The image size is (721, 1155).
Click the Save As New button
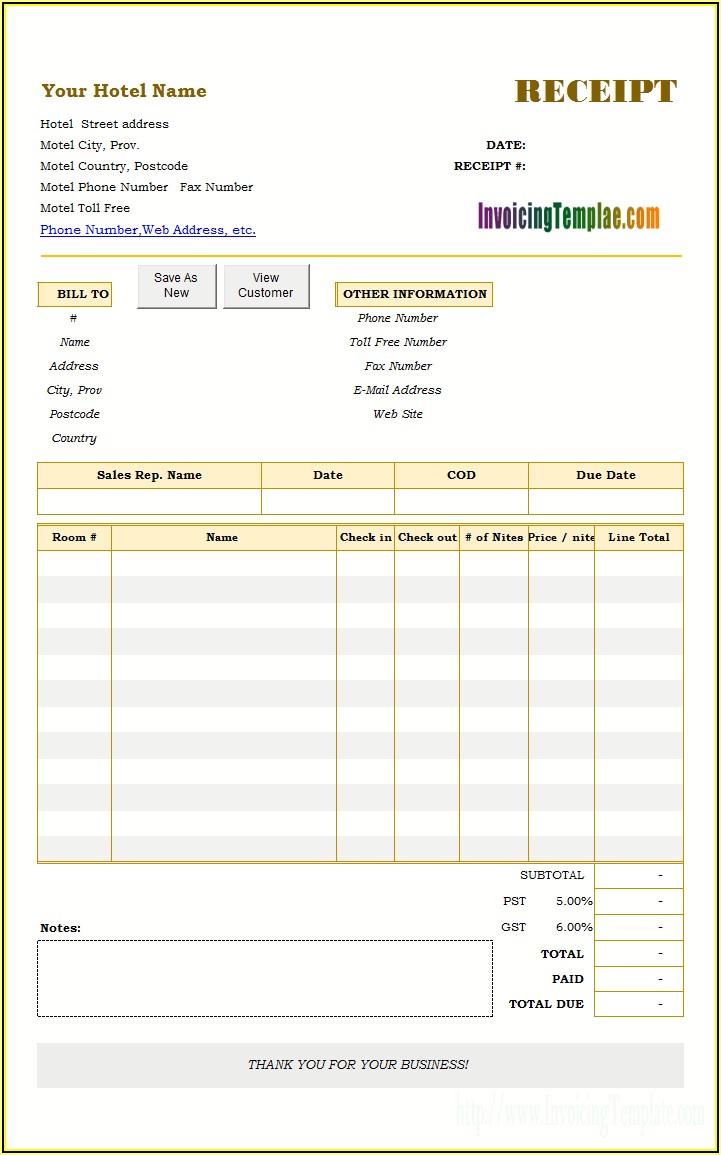tap(176, 286)
